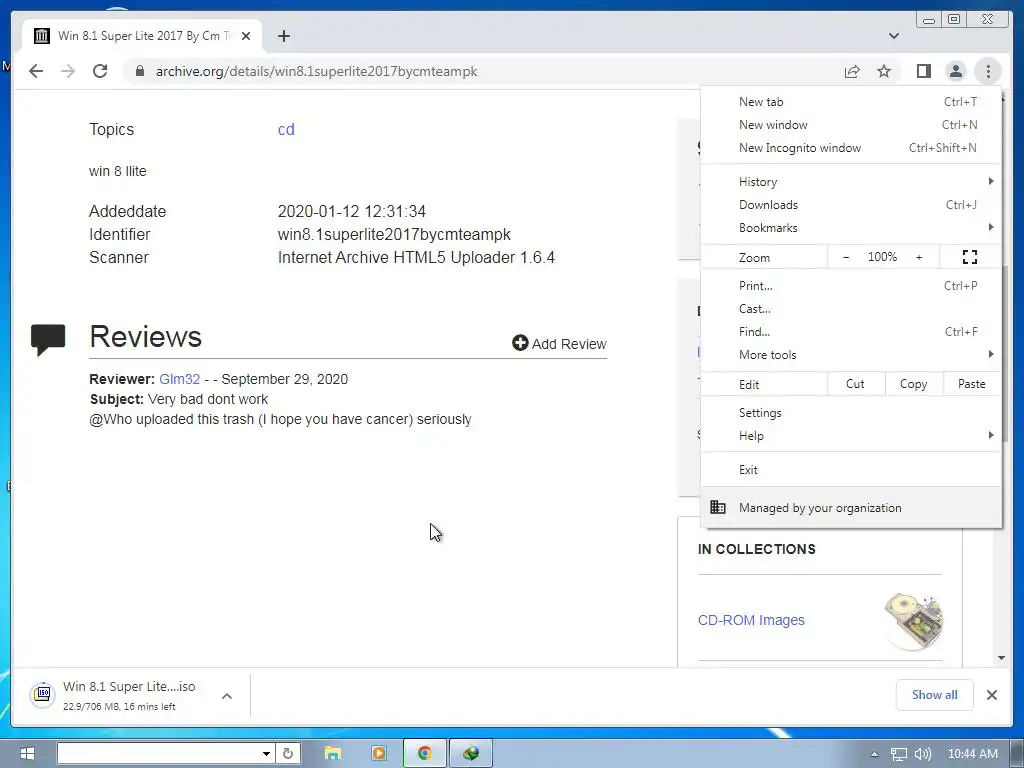This screenshot has width=1024, height=768.
Task: Click the network tray icon
Action: click(899, 754)
